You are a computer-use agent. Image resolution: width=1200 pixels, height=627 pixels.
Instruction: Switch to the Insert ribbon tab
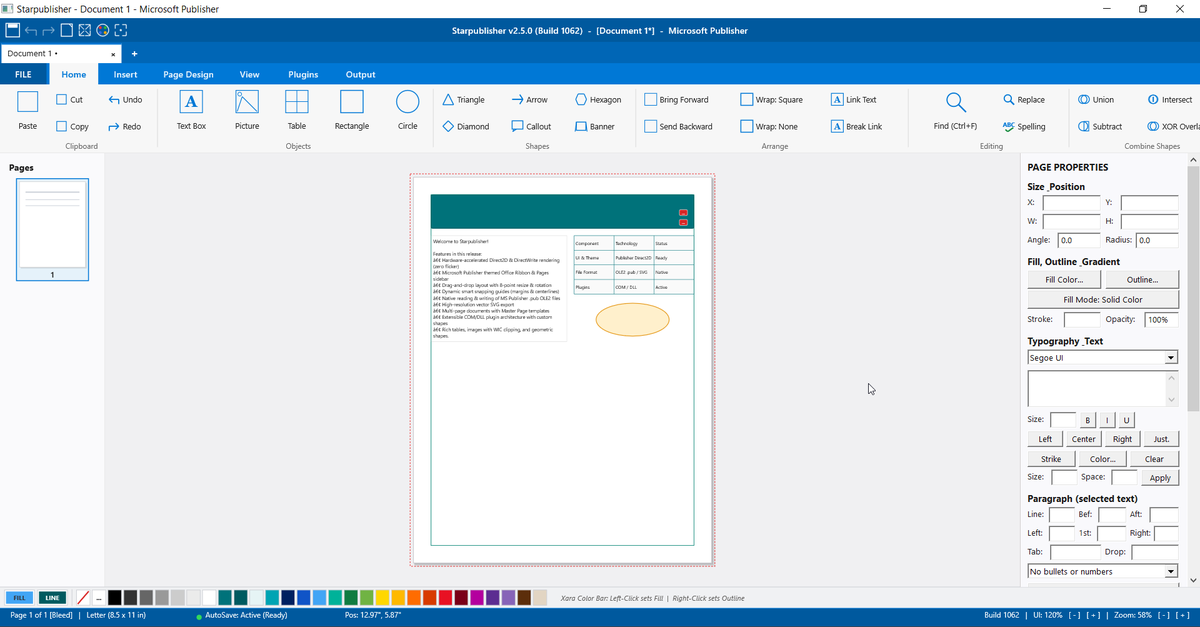pos(125,74)
